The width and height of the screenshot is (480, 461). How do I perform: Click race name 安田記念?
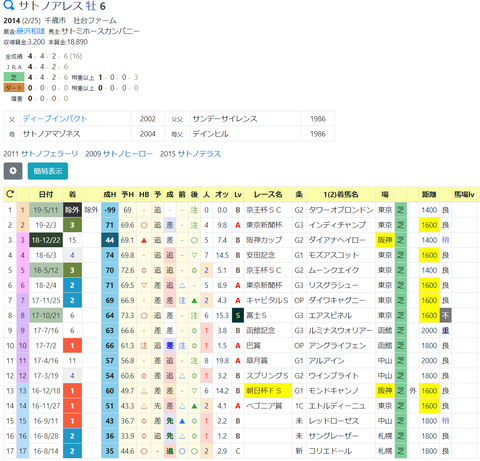(x=261, y=255)
